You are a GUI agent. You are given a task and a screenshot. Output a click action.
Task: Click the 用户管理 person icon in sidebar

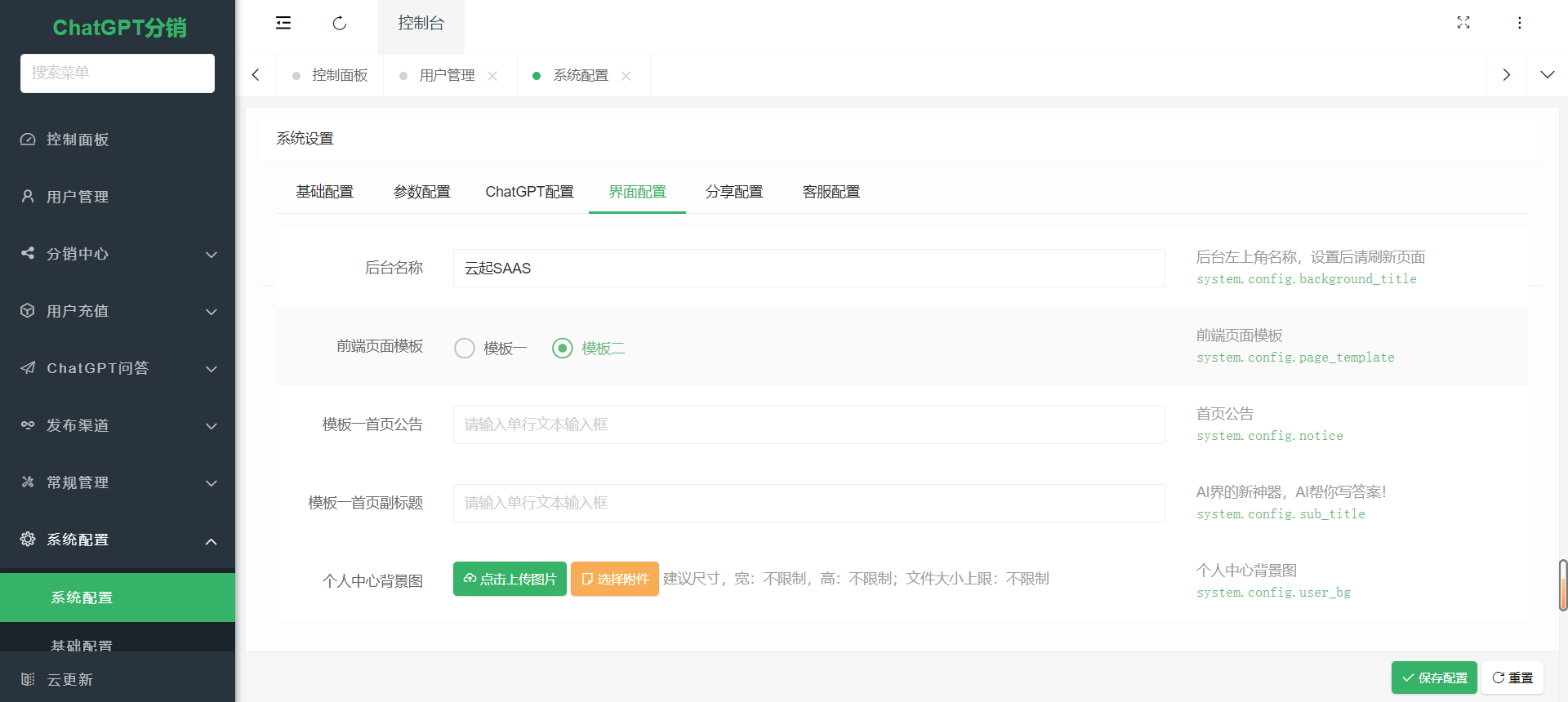coord(28,197)
